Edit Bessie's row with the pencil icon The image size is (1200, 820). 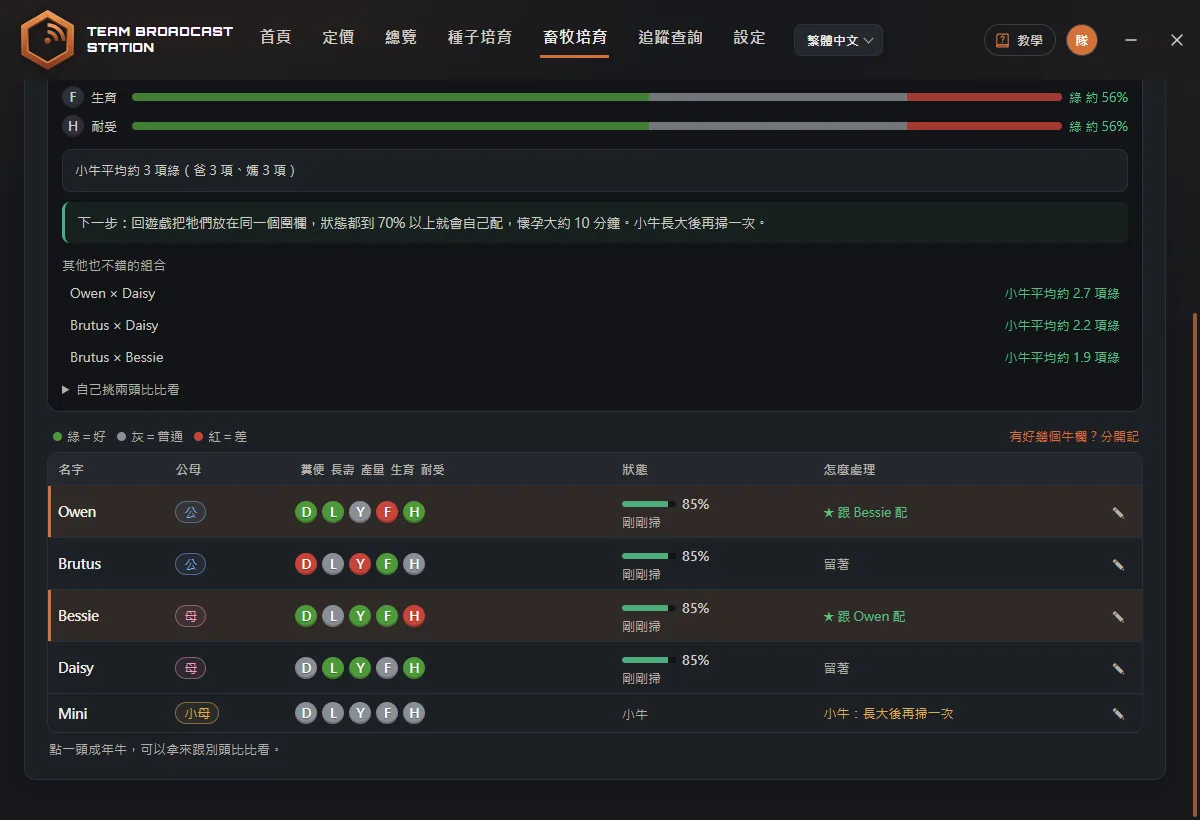pyautogui.click(x=1118, y=616)
